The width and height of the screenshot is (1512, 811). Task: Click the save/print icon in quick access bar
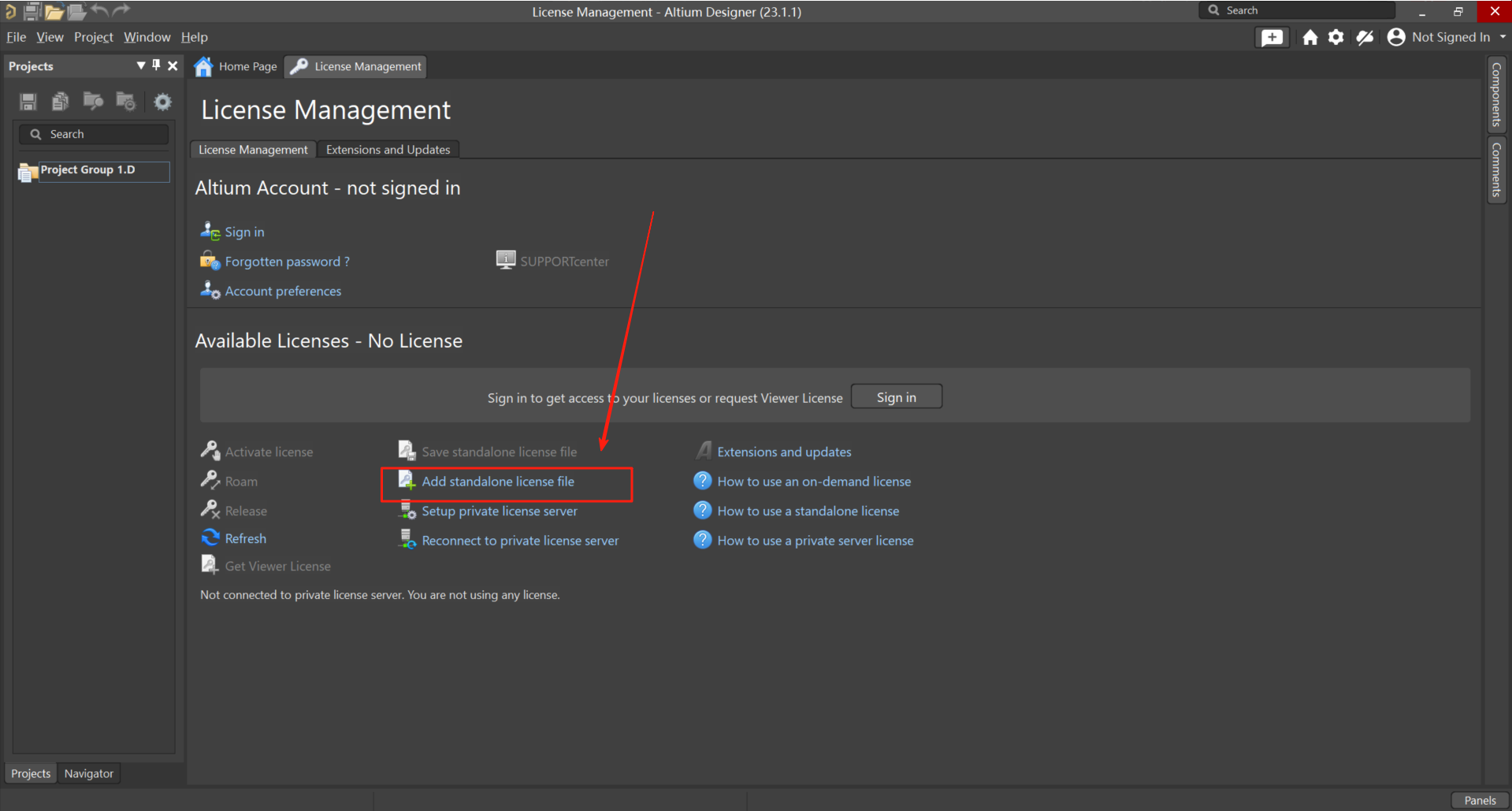(x=32, y=11)
